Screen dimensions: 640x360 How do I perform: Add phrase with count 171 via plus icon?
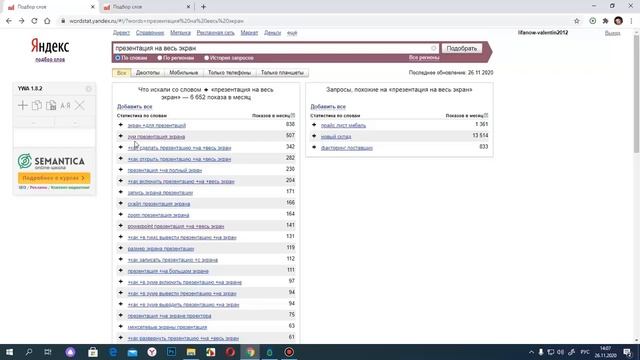121,192
